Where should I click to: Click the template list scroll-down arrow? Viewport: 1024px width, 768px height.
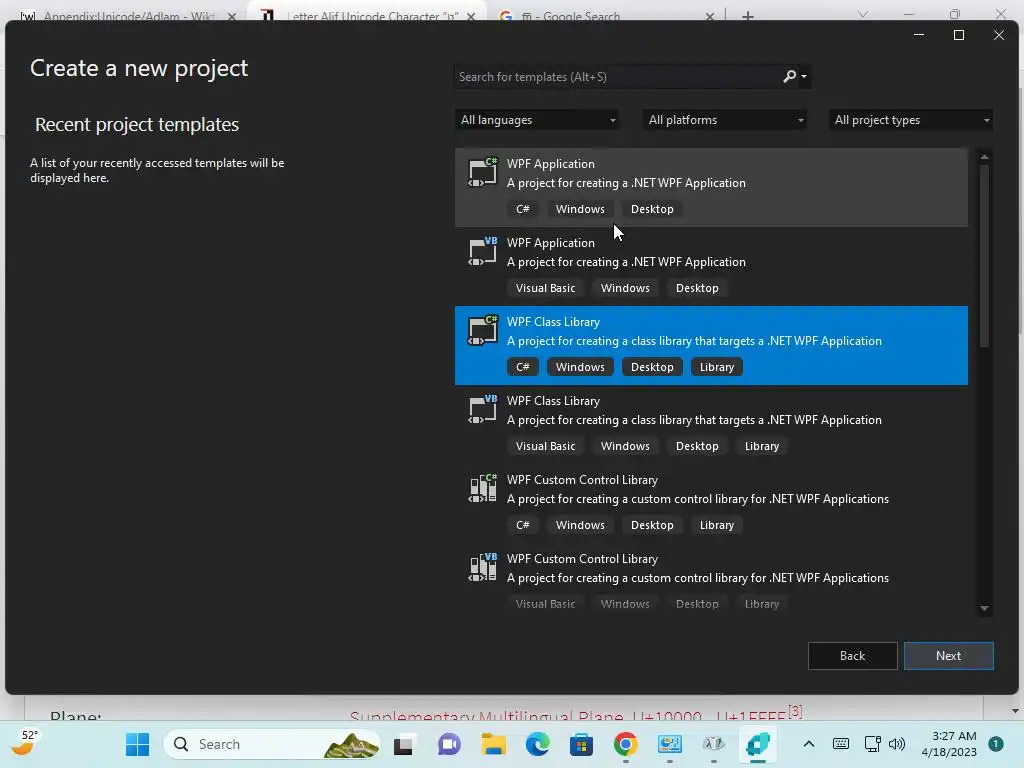click(x=984, y=609)
